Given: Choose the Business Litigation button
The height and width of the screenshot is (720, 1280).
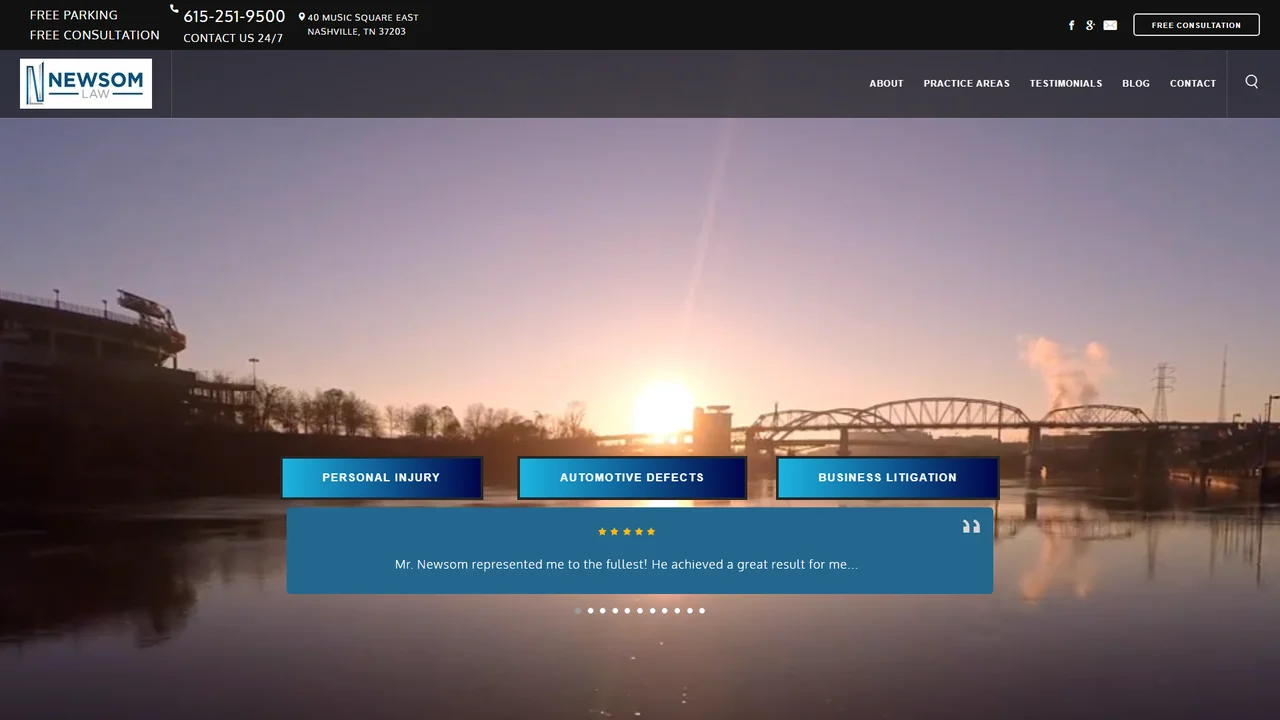Looking at the screenshot, I should click(x=888, y=478).
